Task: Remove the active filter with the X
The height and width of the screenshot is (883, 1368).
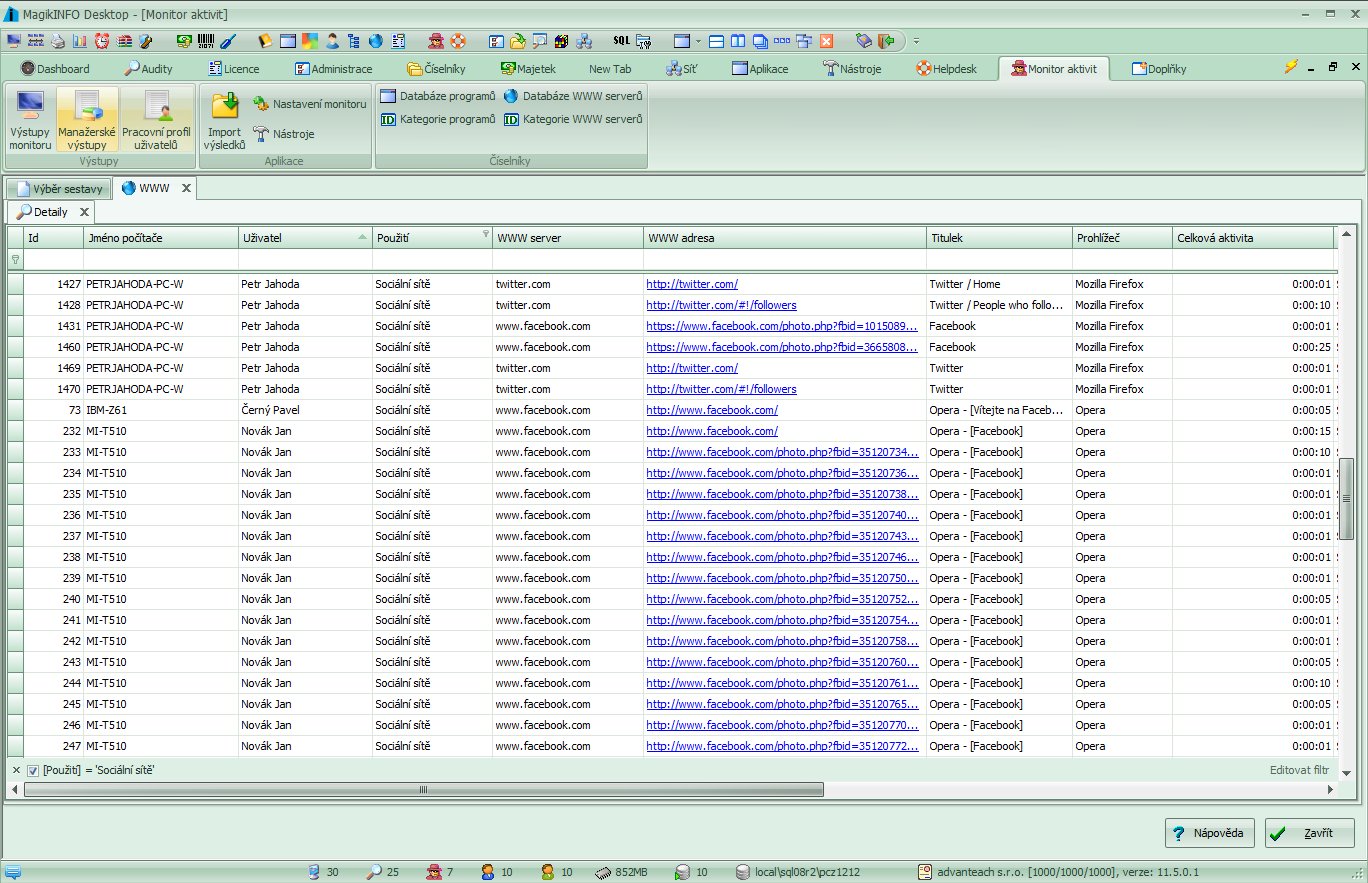Action: (15, 770)
